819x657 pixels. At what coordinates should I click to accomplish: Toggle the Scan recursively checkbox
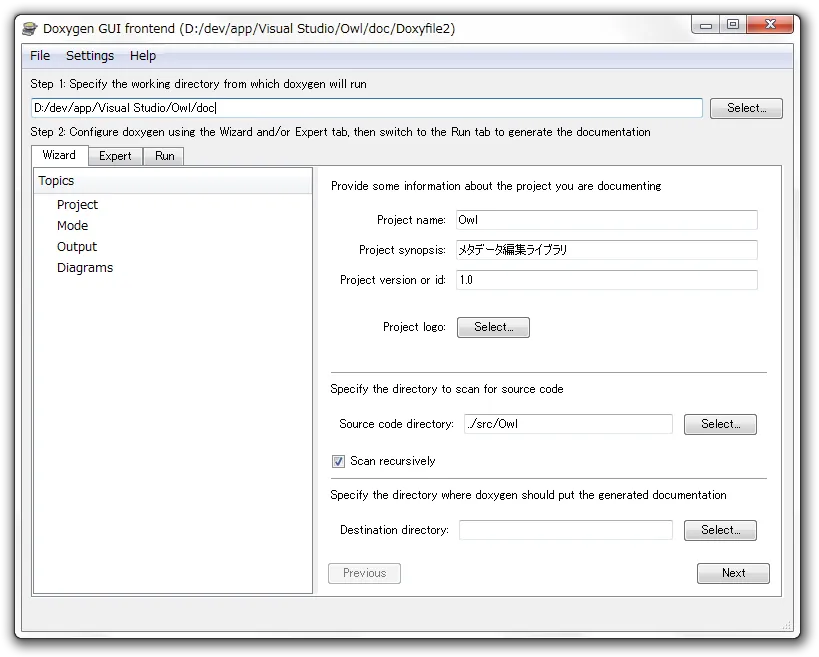point(338,461)
